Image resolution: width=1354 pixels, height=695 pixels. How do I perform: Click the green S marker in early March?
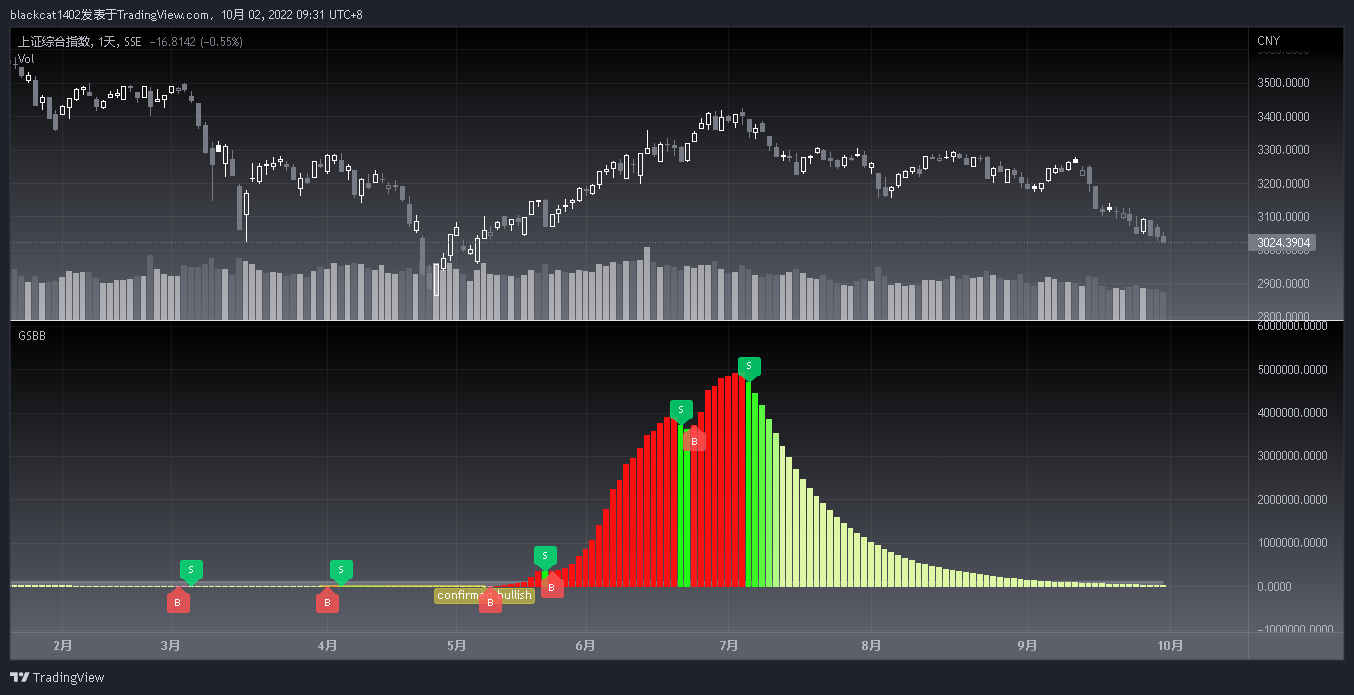pyautogui.click(x=191, y=570)
